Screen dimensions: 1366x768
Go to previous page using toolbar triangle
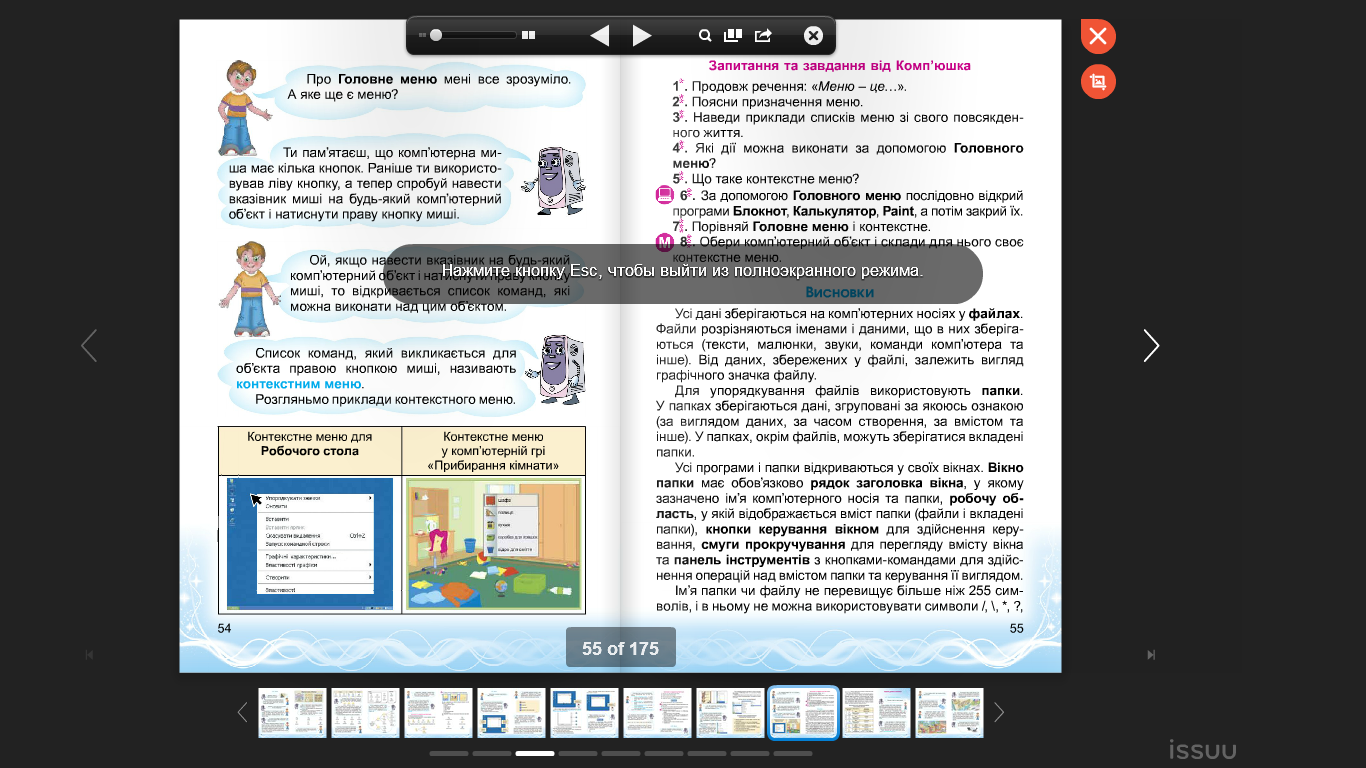(x=600, y=36)
